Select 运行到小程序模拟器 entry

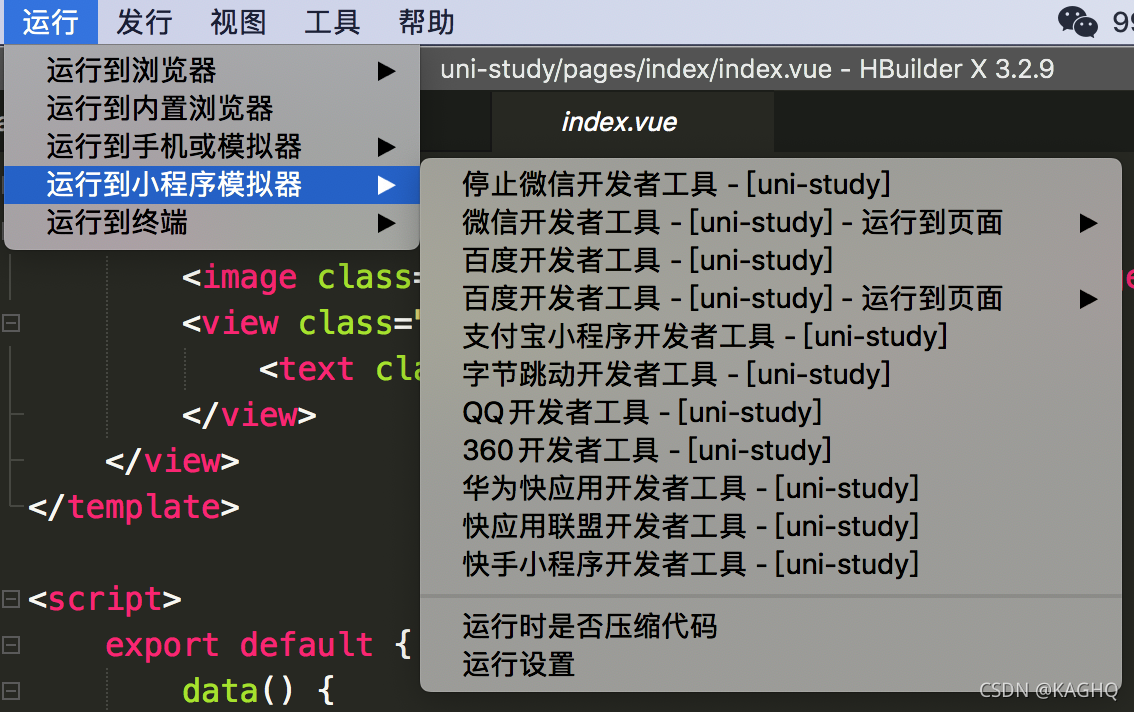[x=212, y=185]
